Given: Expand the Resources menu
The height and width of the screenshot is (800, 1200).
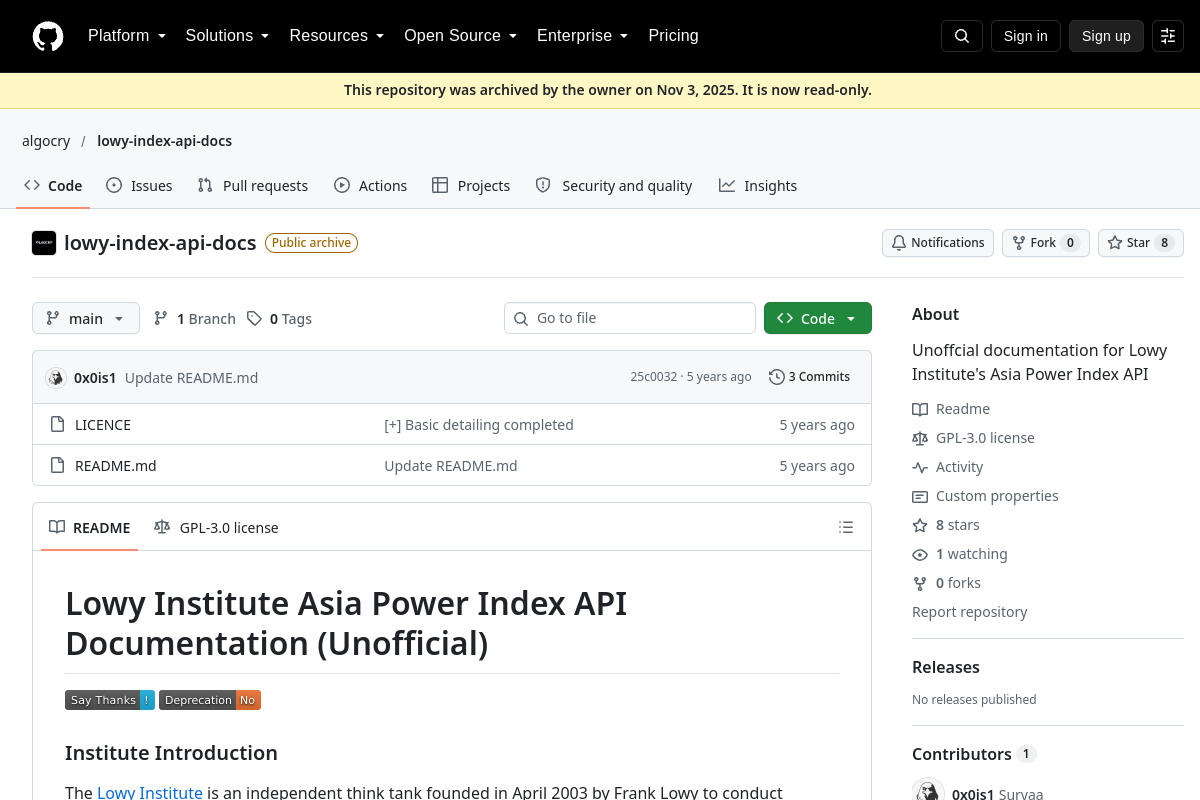Looking at the screenshot, I should (337, 36).
